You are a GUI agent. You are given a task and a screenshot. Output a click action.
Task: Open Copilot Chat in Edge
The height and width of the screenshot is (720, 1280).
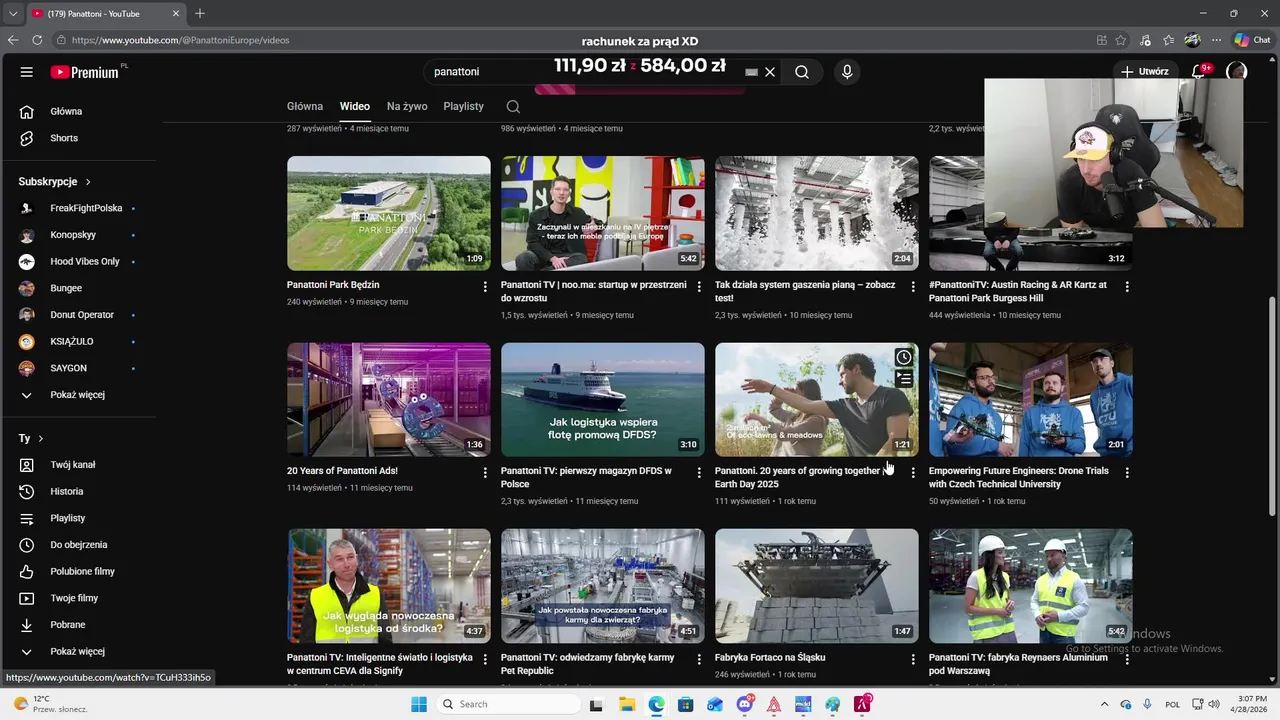1252,40
